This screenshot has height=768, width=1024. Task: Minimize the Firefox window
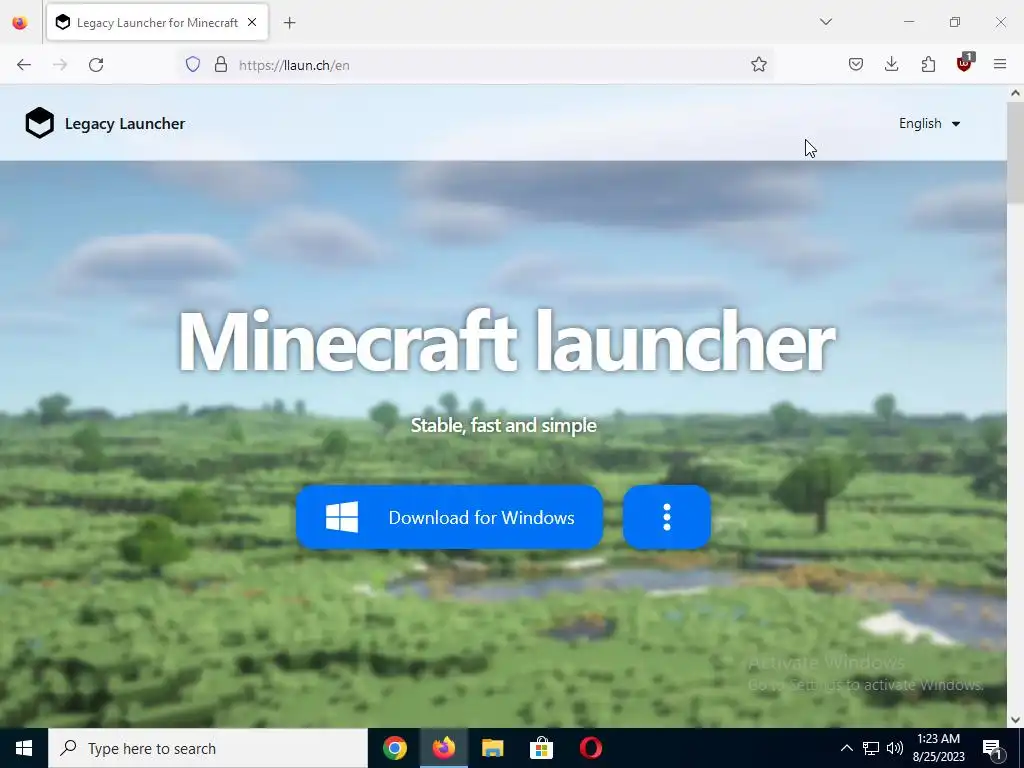[x=908, y=22]
